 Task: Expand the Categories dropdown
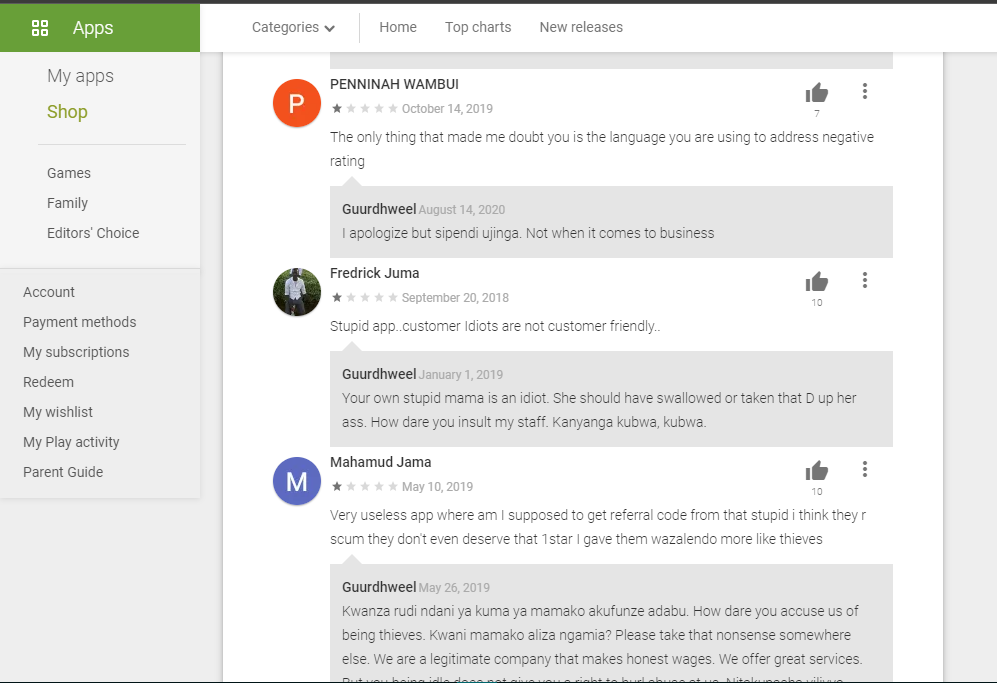pyautogui.click(x=293, y=27)
